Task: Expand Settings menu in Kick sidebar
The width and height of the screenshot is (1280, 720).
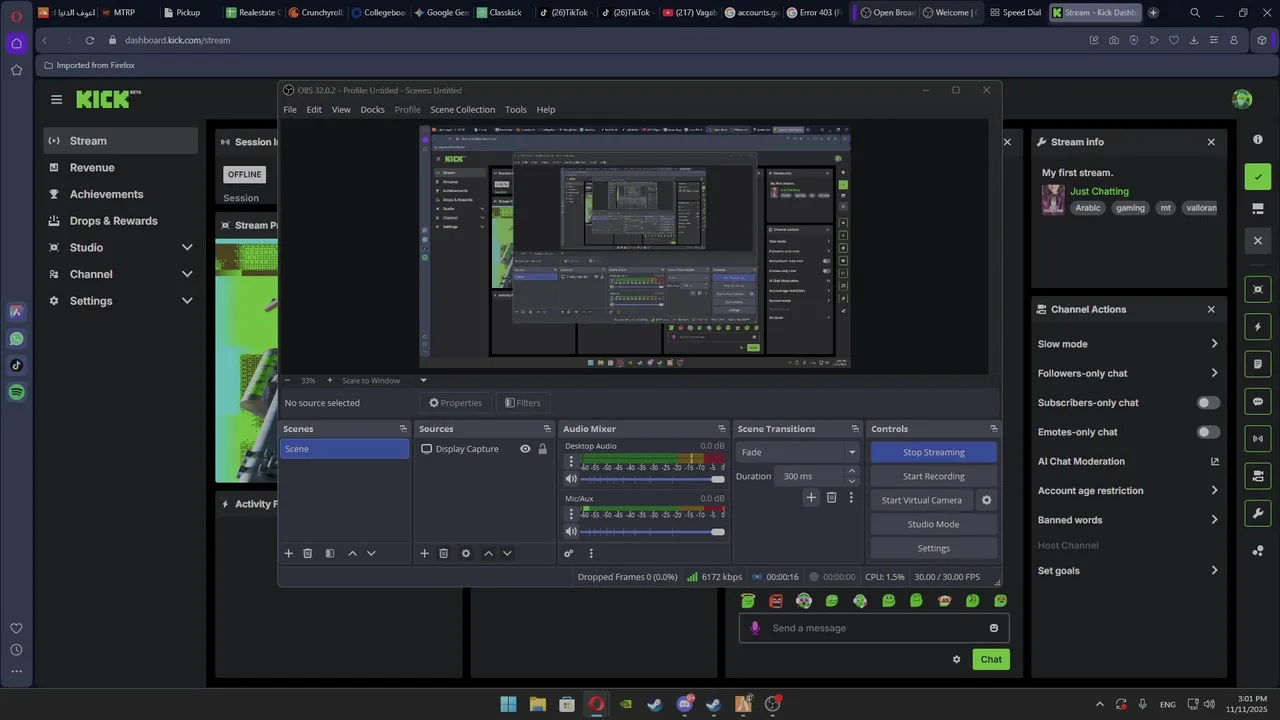Action: (187, 301)
